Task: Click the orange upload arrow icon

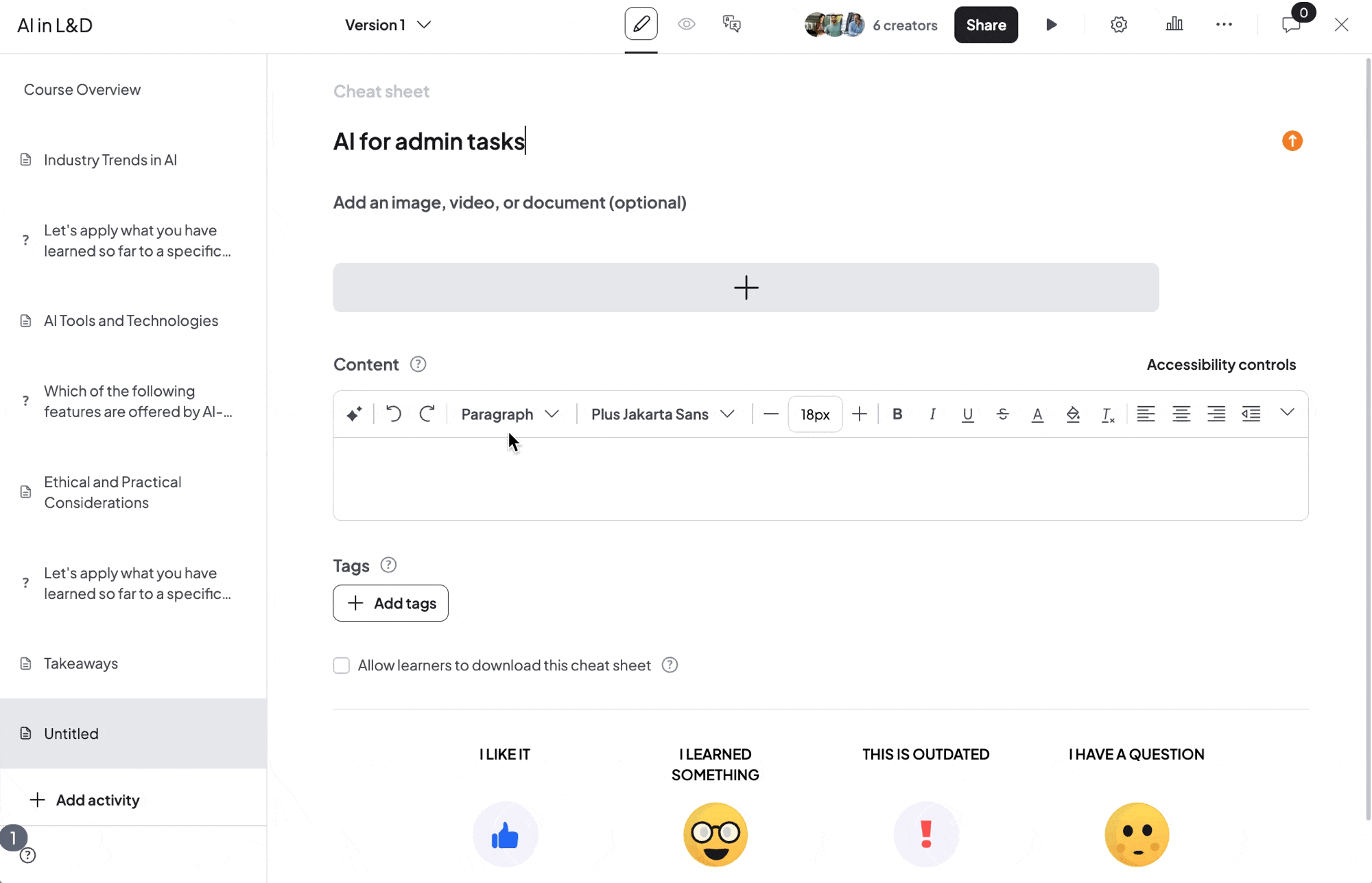Action: point(1292,141)
